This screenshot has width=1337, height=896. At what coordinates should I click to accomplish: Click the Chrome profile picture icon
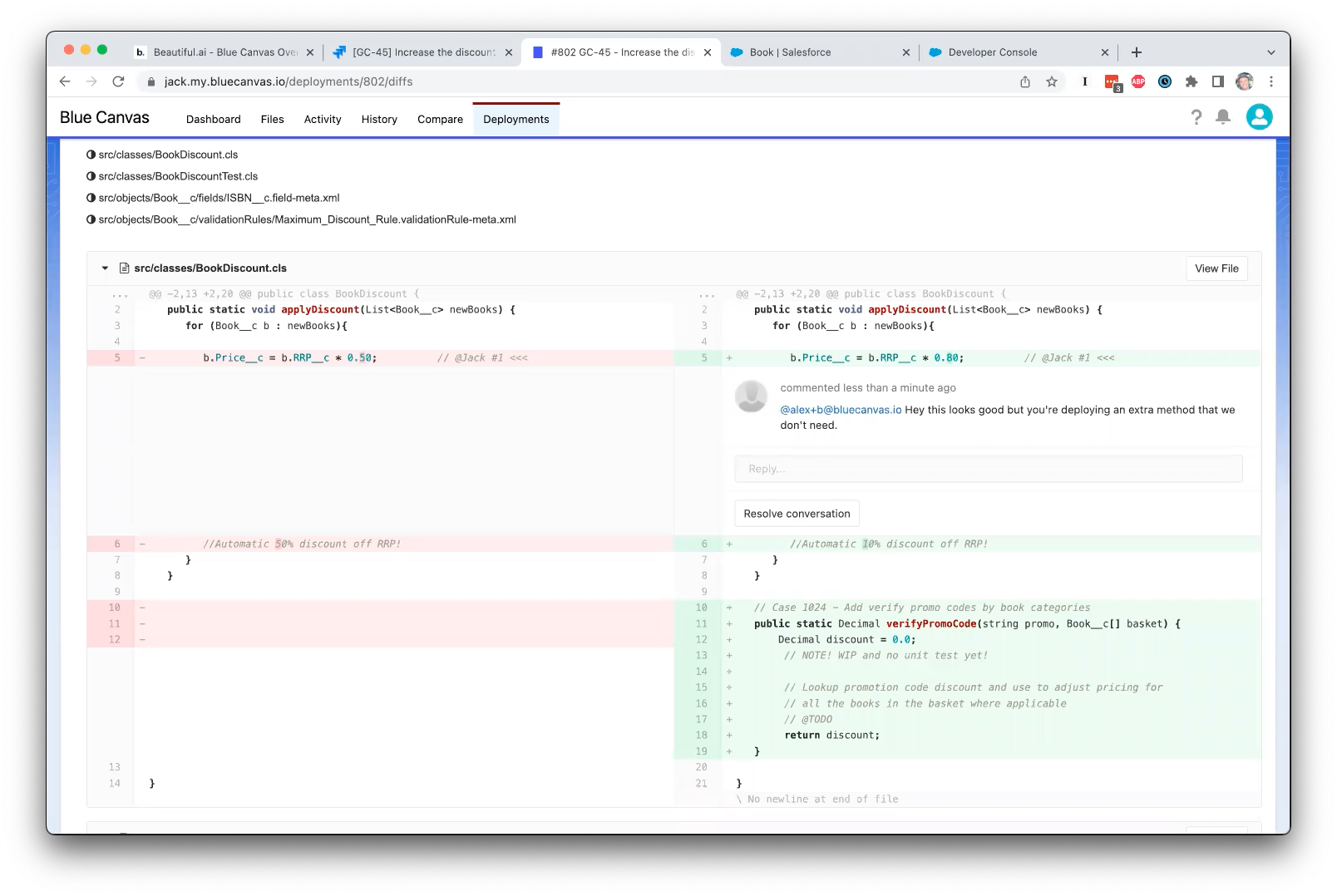click(1245, 81)
